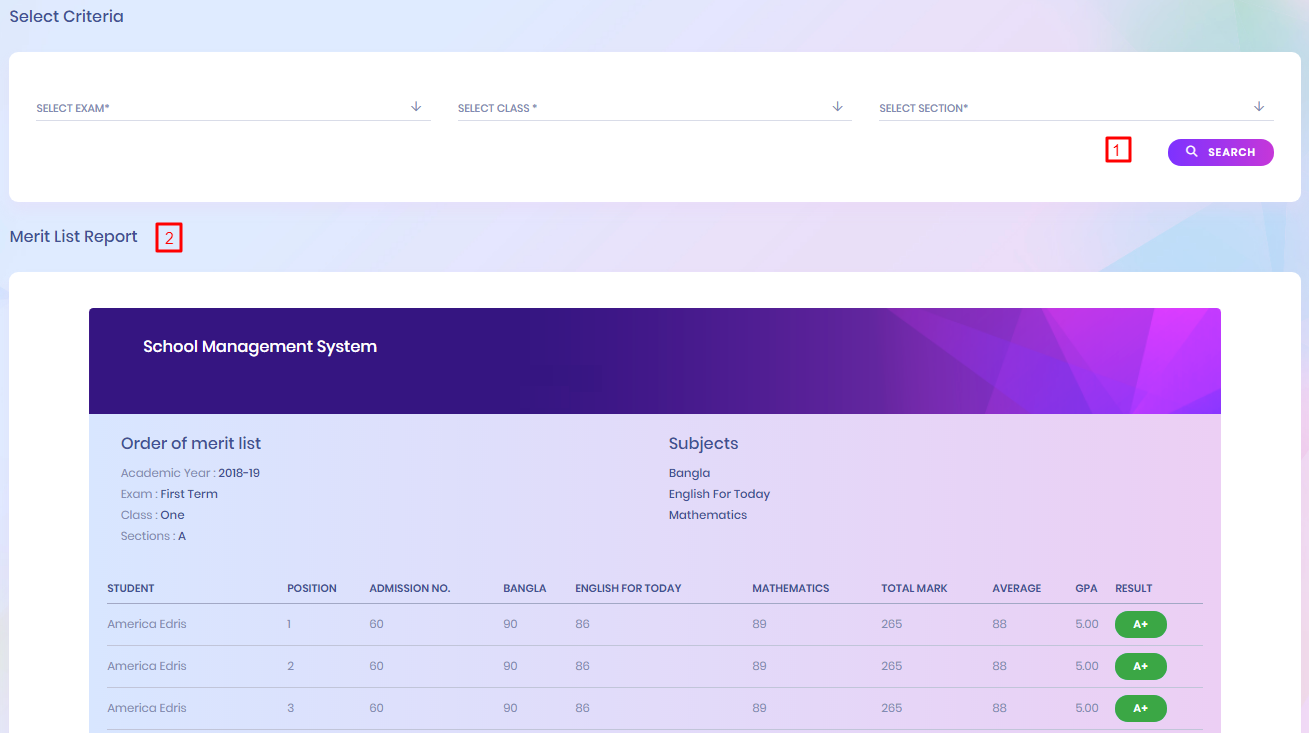Screen dimensions: 1309x733
Task: Click the A+ badge in position 2 row
Action: 1140,666
